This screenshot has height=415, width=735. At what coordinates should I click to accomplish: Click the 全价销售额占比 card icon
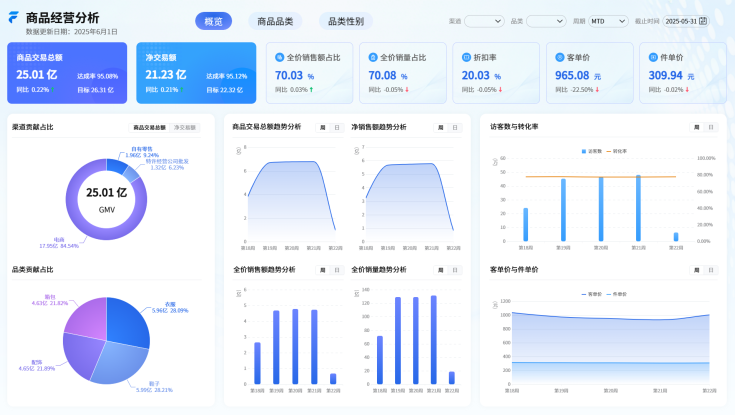pyautogui.click(x=280, y=58)
